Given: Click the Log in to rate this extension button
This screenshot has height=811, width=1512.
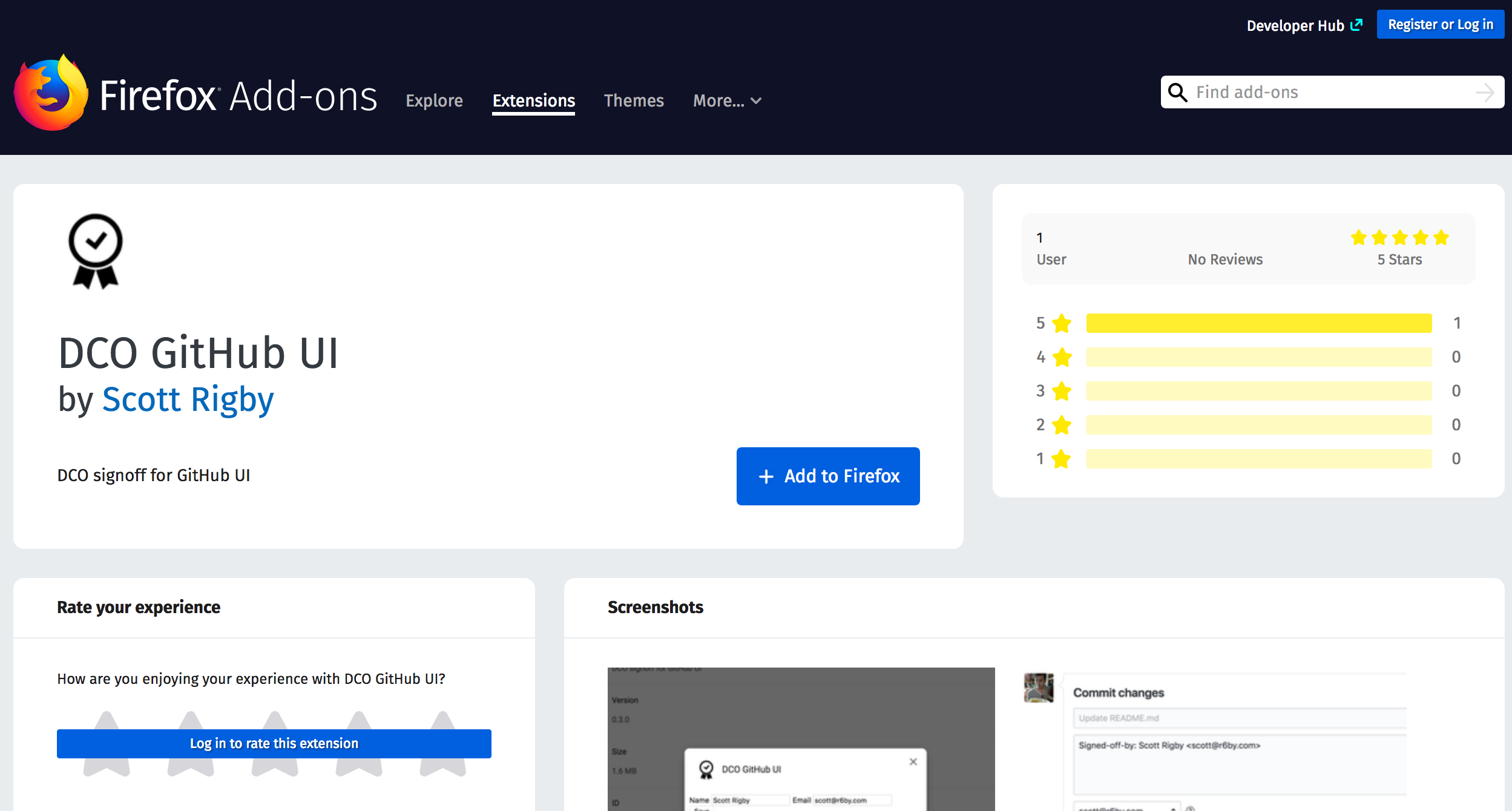Looking at the screenshot, I should tap(274, 744).
